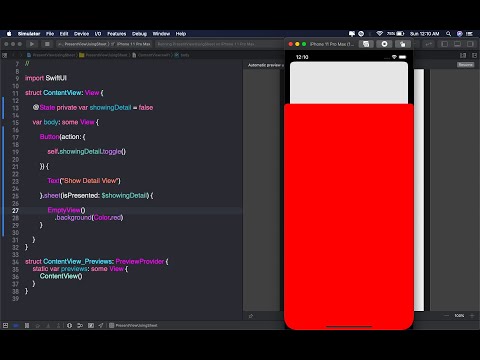Toggle the debug area hide icon at bottom left
480x360 pixels.
pos(5,325)
